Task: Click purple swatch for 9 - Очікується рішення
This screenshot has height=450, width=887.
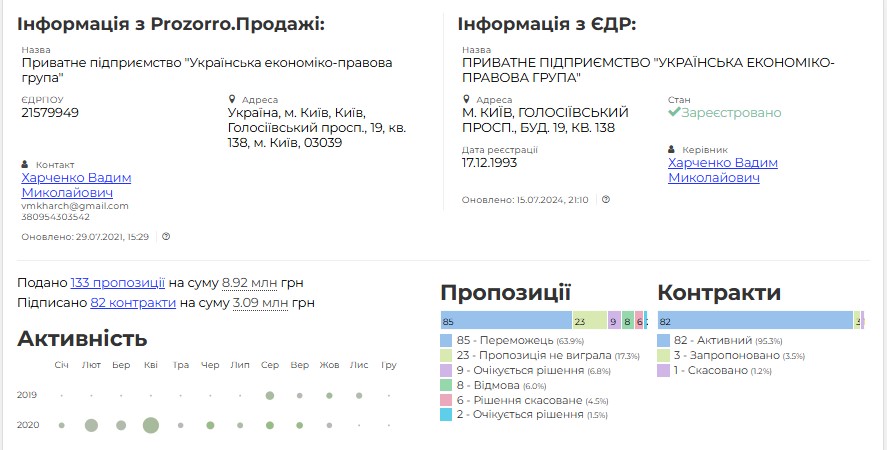Action: 446,370
